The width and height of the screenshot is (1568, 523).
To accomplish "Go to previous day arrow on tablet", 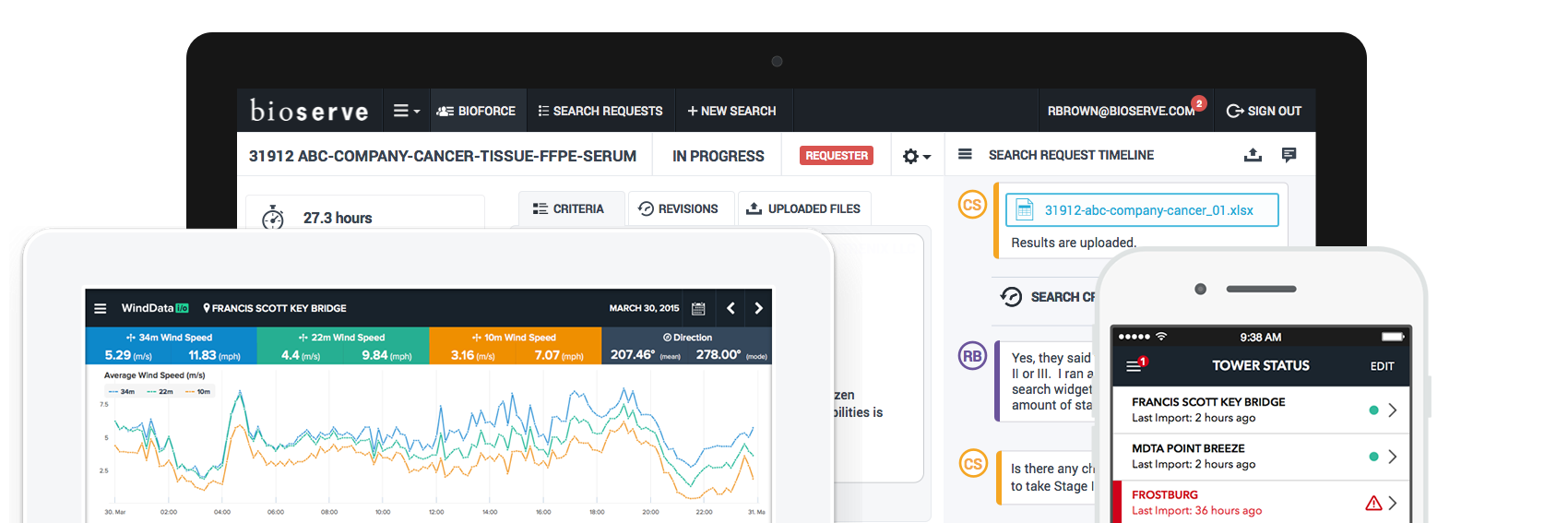I will tap(731, 308).
